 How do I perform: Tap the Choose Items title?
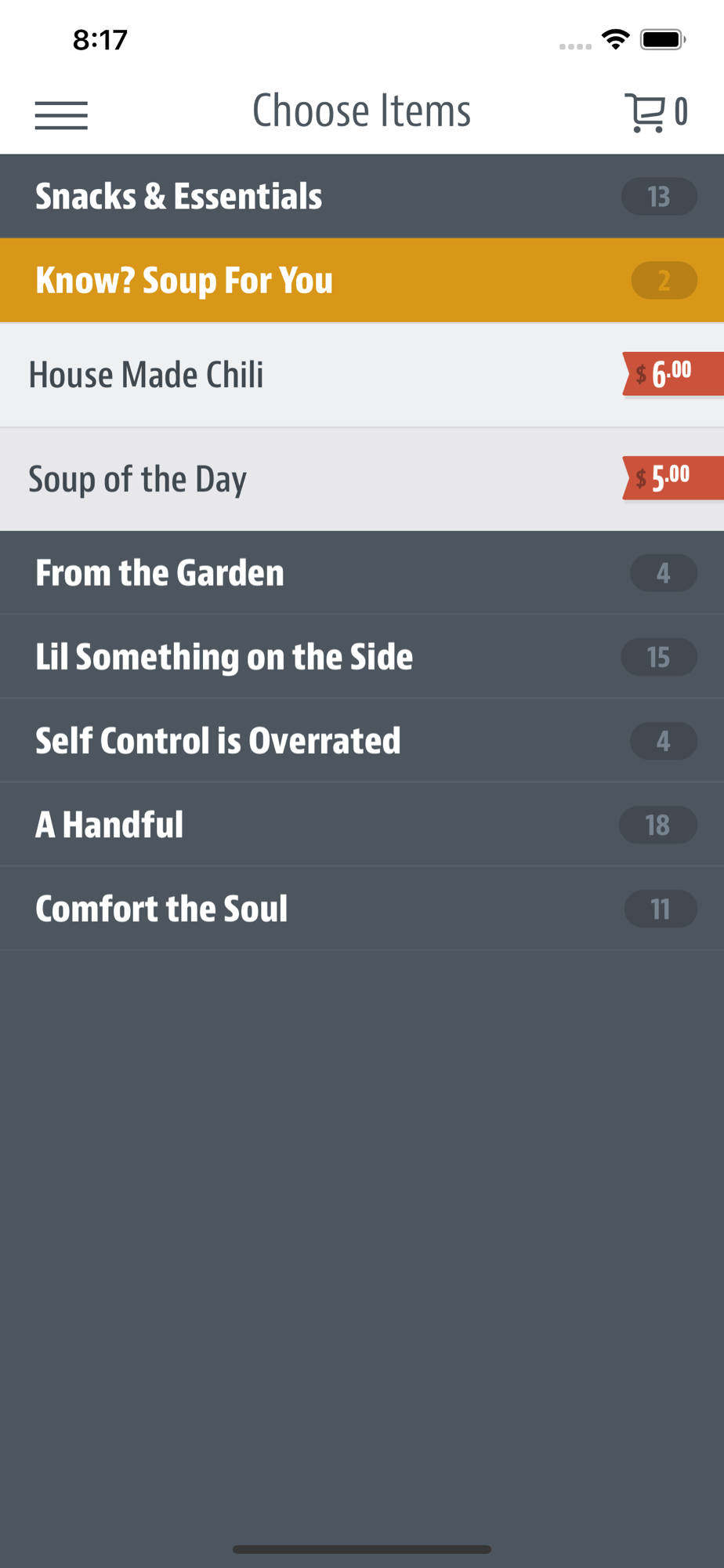point(362,111)
